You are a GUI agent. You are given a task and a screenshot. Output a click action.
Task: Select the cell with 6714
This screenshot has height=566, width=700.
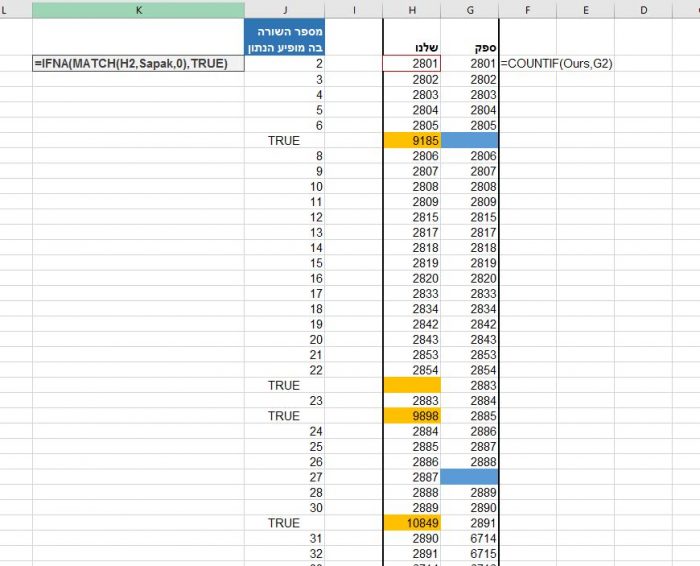(x=470, y=538)
